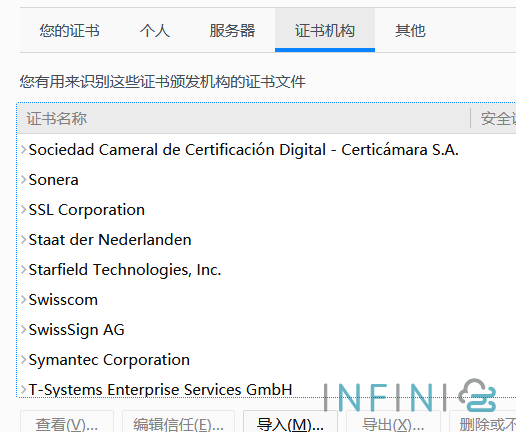
Task: Expand the Symantec Corporation group
Action: pos(23,360)
